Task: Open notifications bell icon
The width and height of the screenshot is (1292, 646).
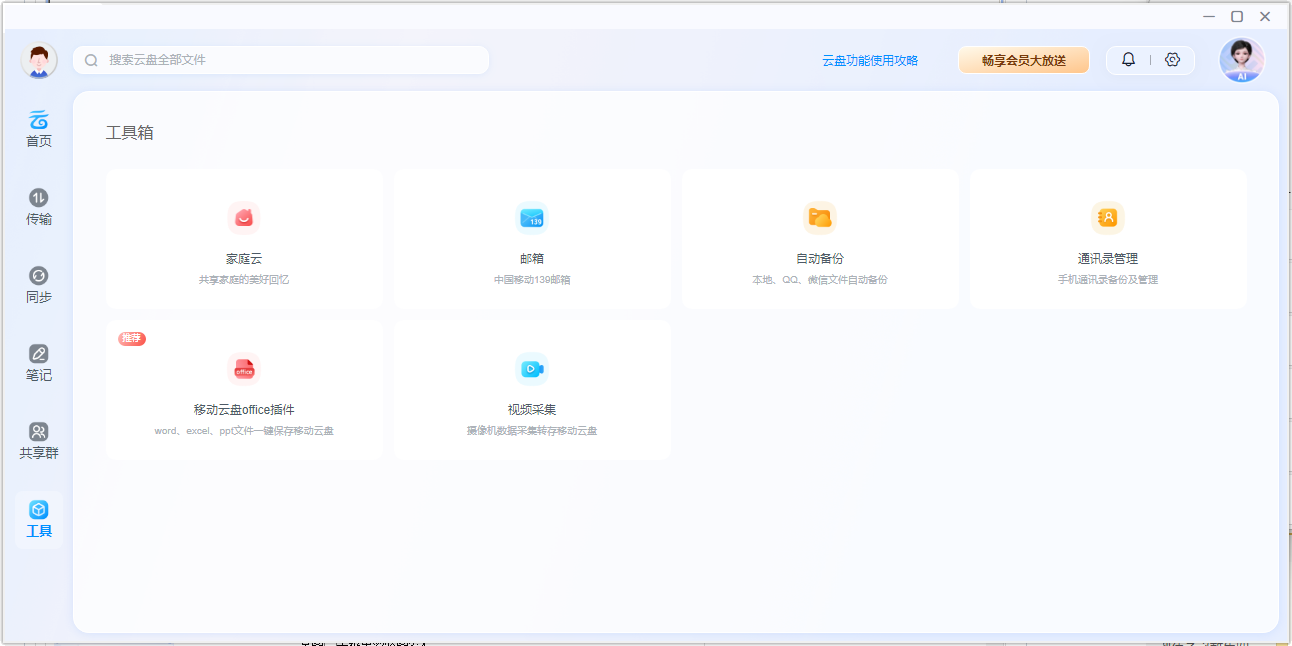Action: (x=1128, y=60)
